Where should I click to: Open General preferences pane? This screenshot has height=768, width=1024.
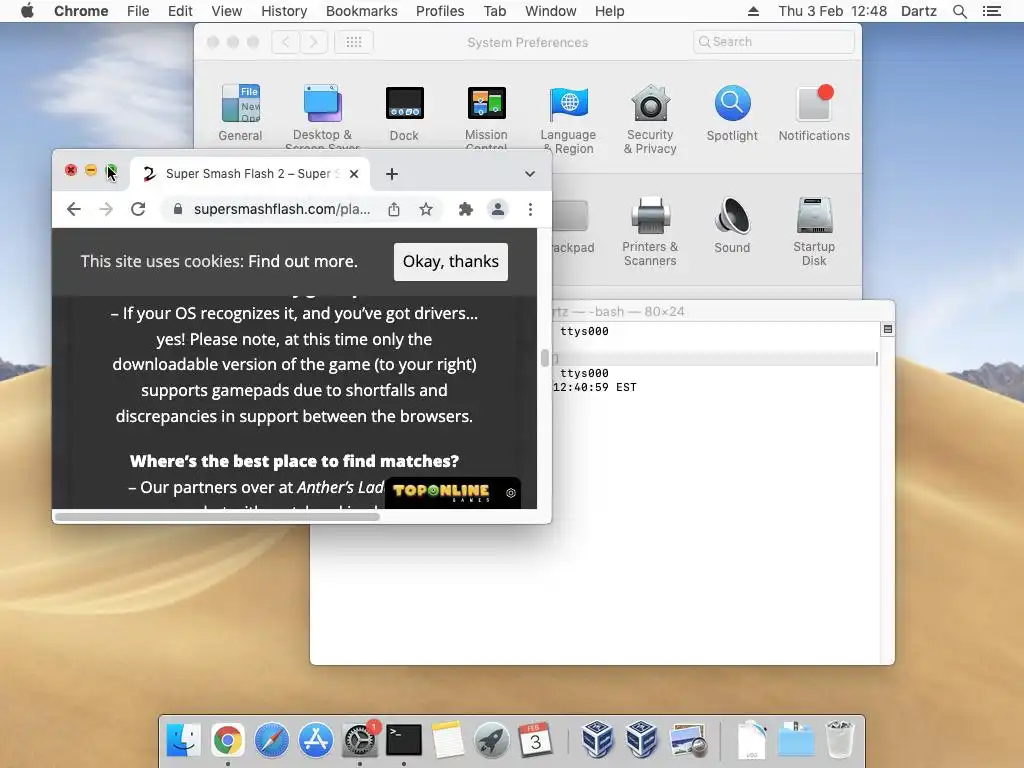240,112
